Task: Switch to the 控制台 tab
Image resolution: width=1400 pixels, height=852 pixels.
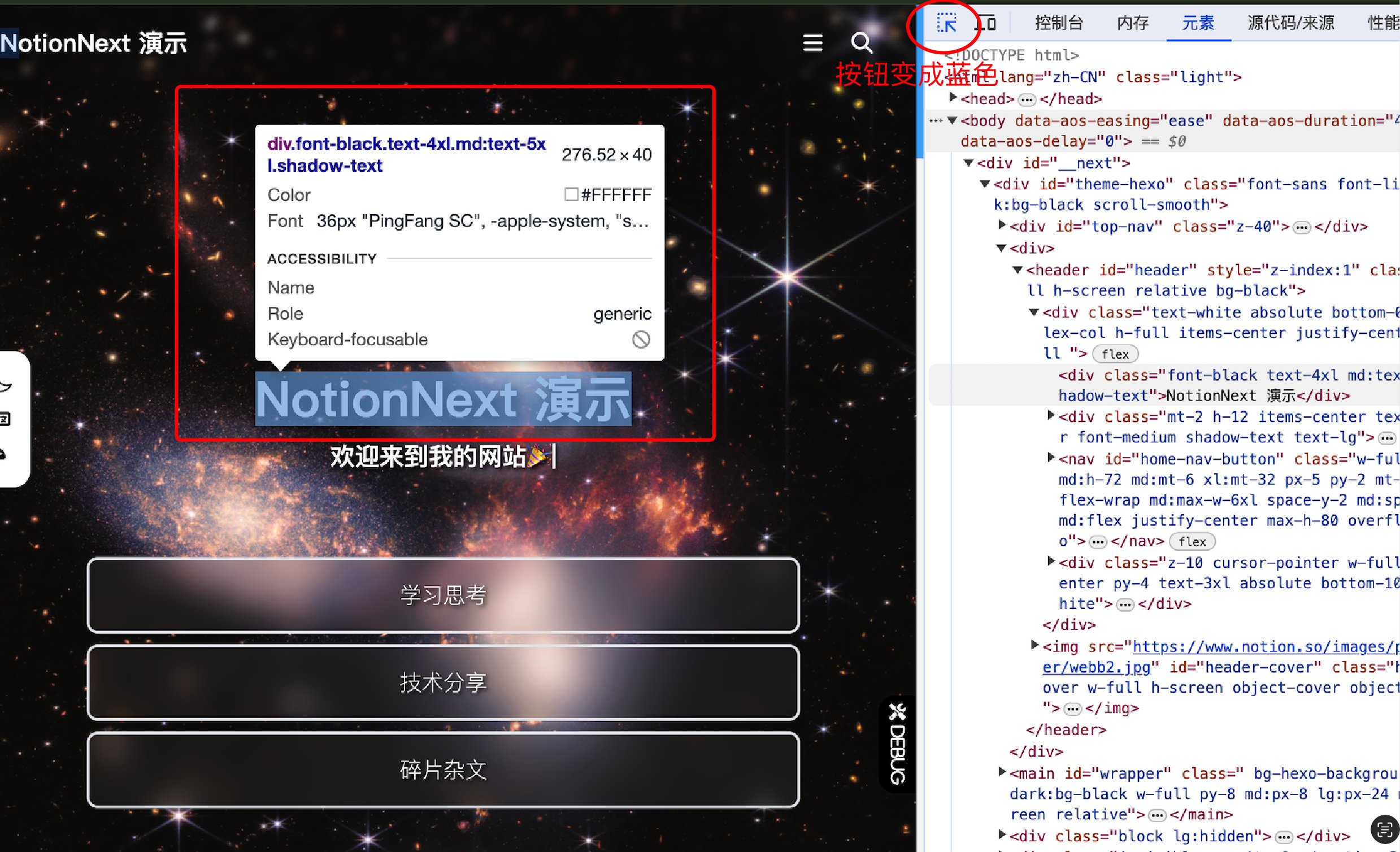Action: 1059,23
